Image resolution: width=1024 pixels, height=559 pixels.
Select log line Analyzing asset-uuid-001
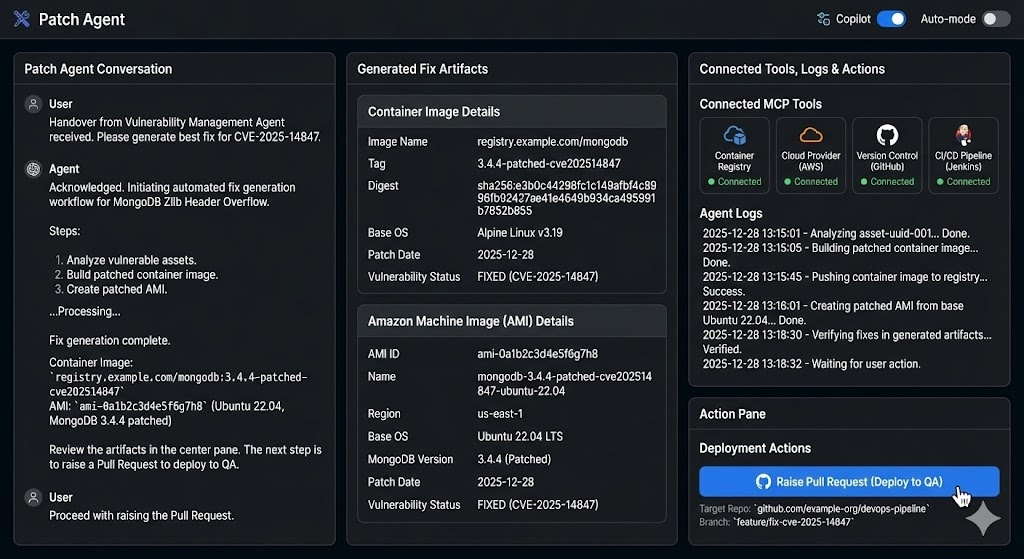836,233
